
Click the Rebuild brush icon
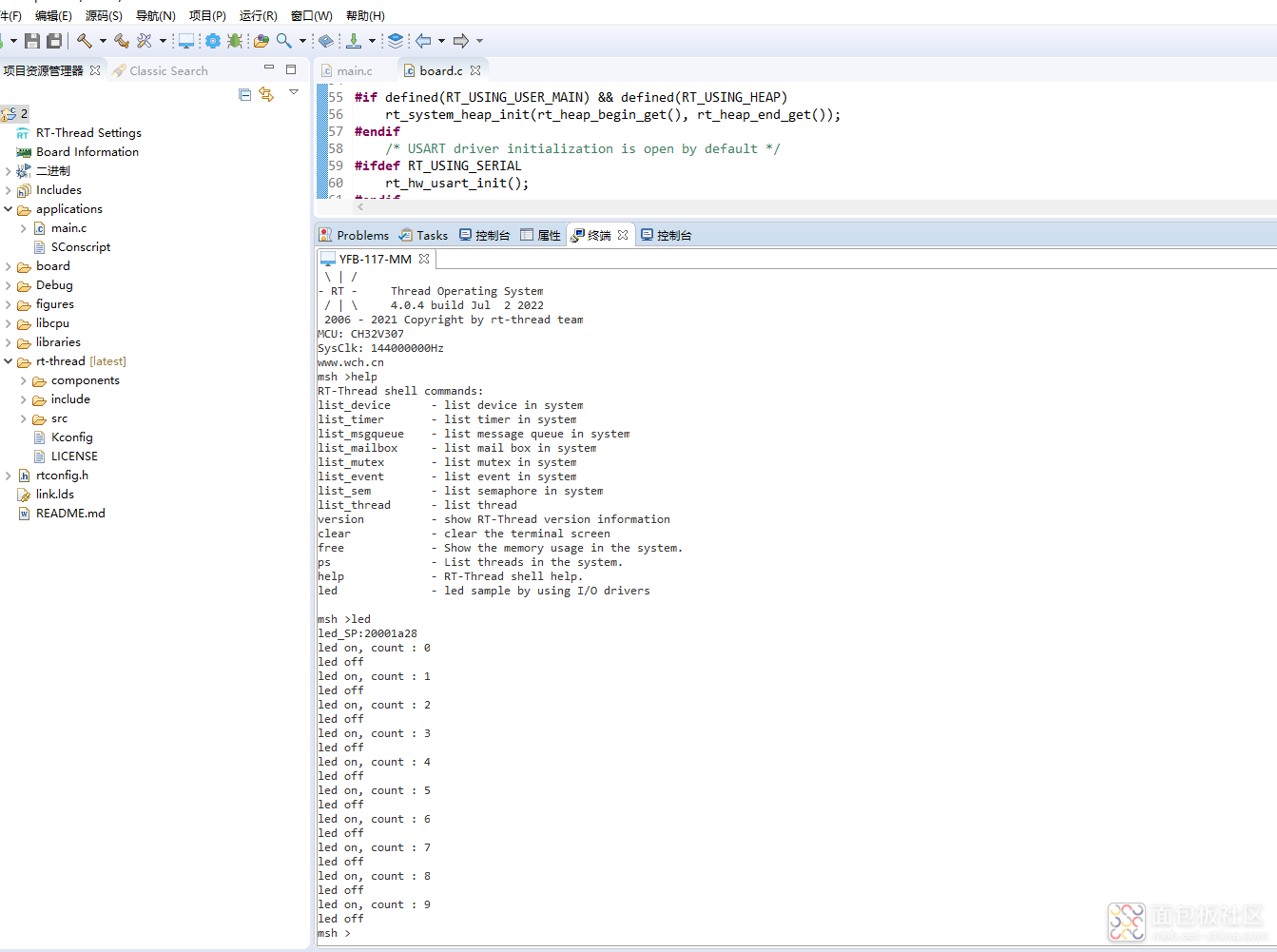coord(121,41)
